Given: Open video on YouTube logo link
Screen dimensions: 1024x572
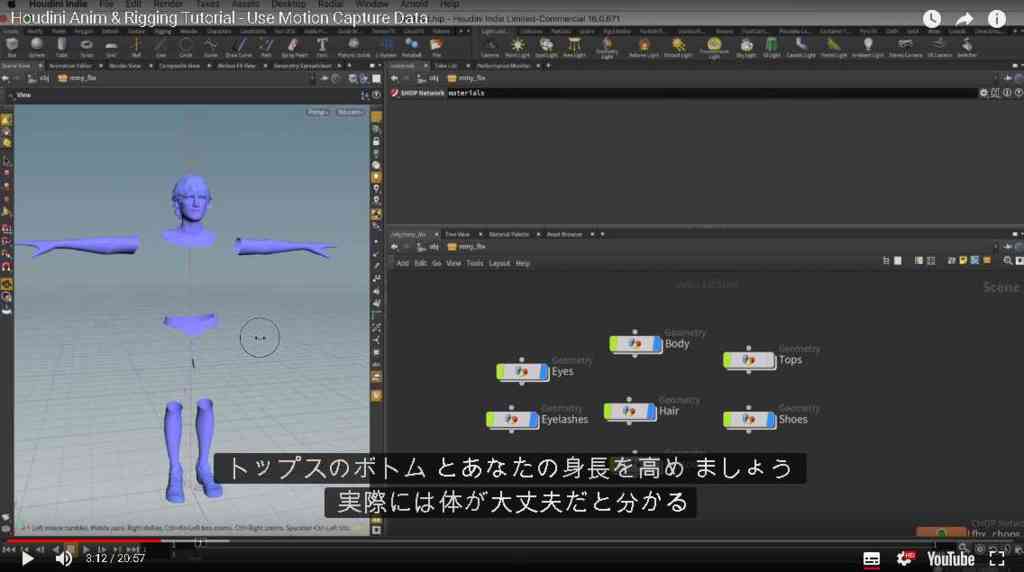Looking at the screenshot, I should click(951, 559).
